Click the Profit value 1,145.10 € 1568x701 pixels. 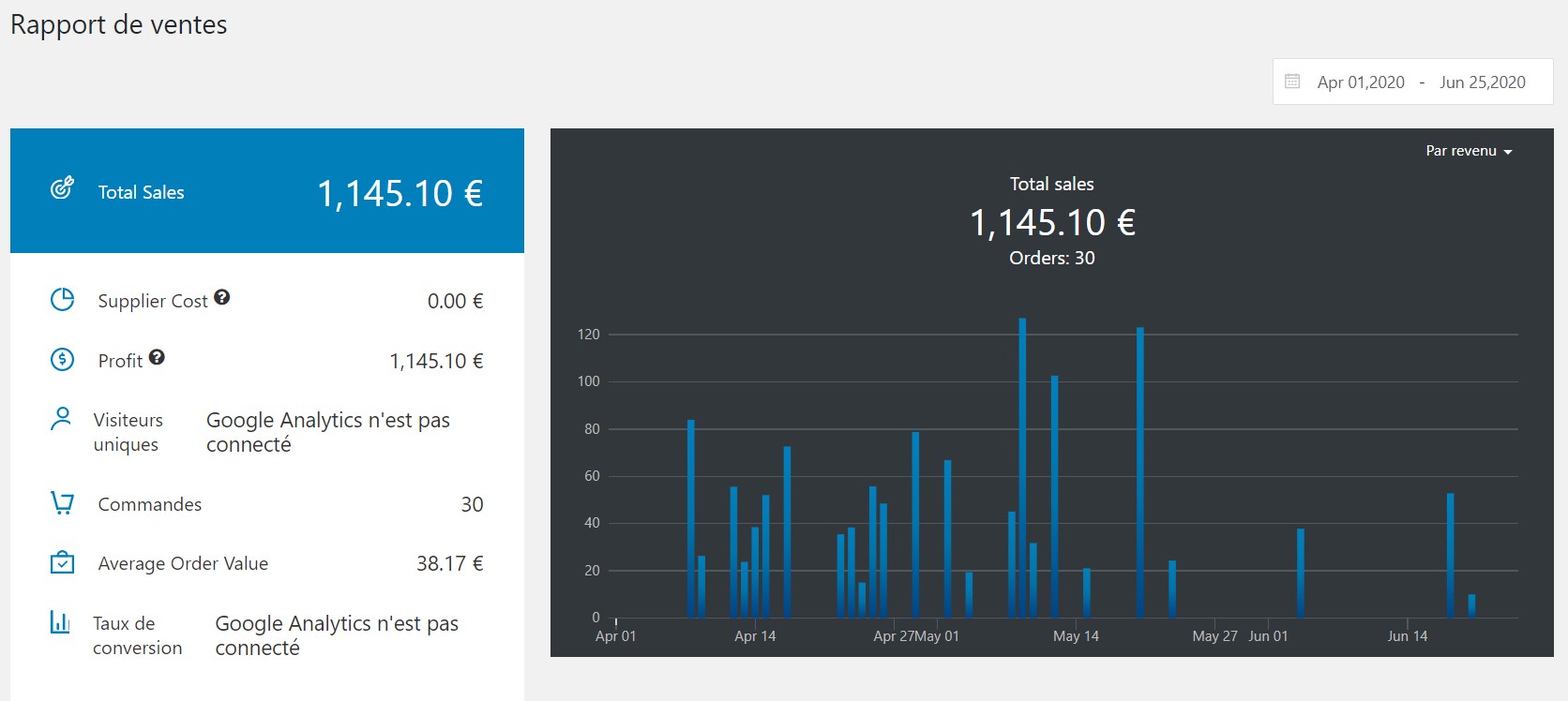tap(437, 361)
